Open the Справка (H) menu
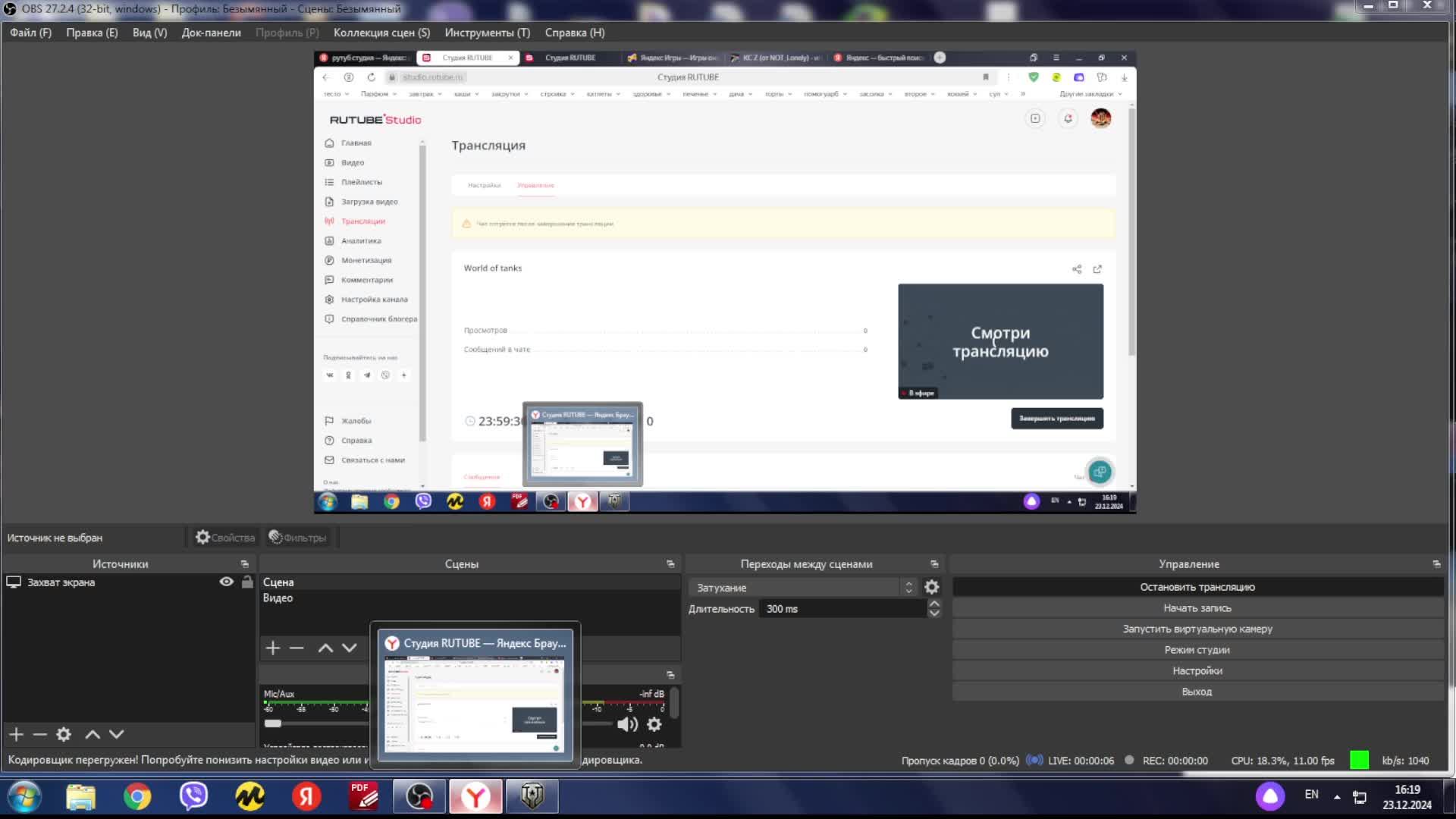1456x819 pixels. coord(575,33)
